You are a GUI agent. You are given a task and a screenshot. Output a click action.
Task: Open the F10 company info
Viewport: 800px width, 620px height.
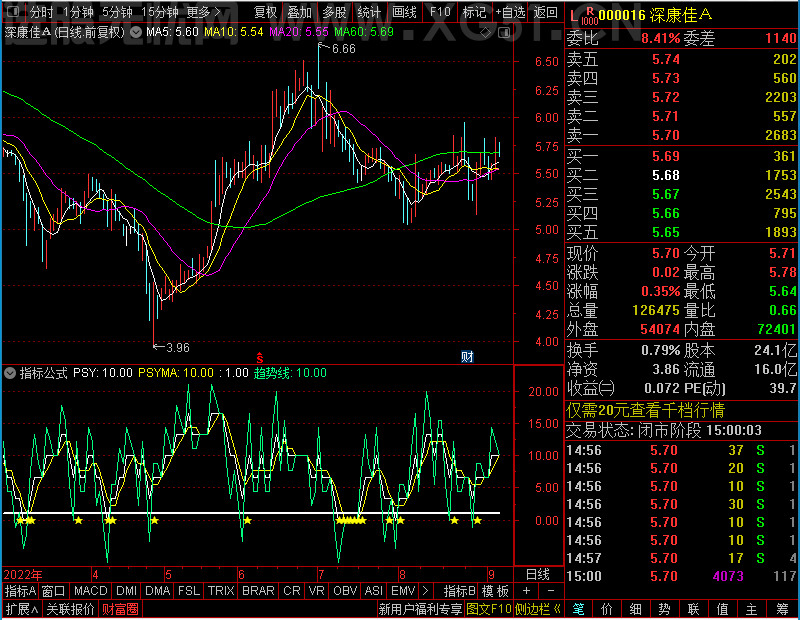coord(440,12)
